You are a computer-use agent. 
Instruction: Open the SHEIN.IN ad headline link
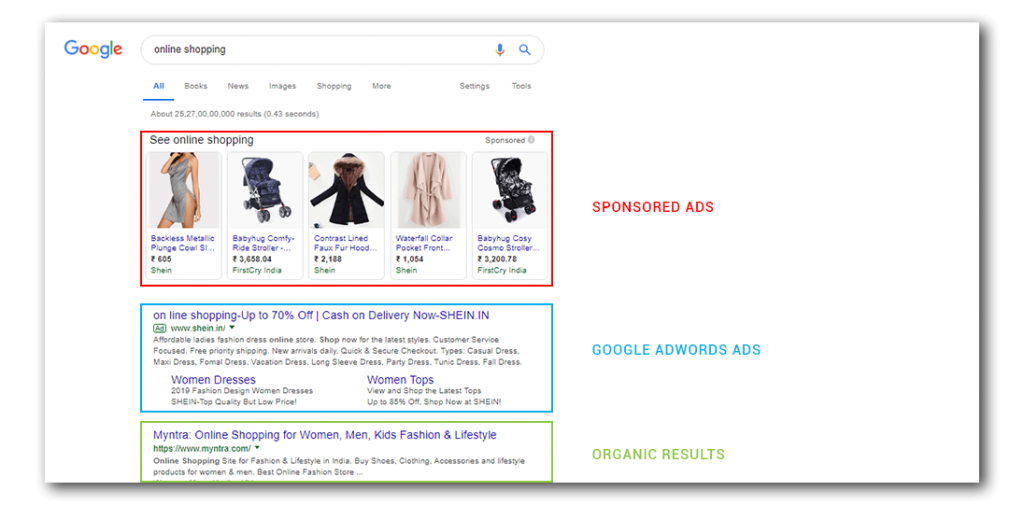click(321, 316)
